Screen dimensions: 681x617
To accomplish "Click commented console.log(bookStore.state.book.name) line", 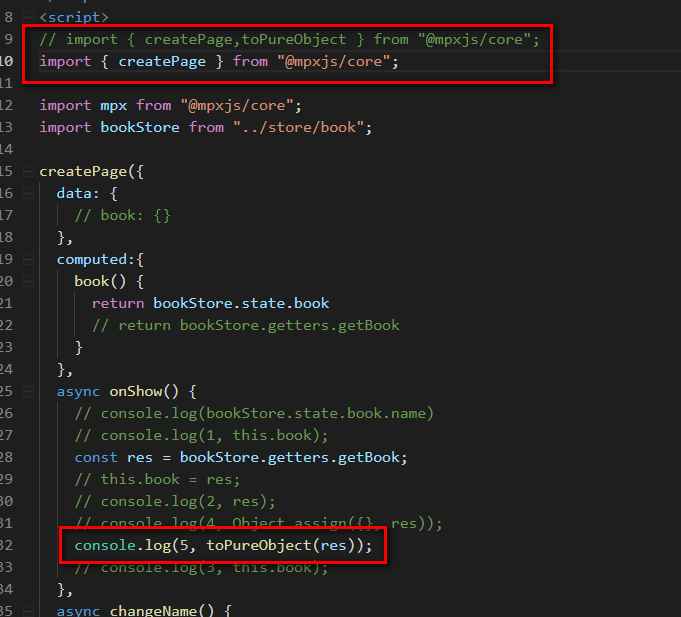I will (x=254, y=413).
